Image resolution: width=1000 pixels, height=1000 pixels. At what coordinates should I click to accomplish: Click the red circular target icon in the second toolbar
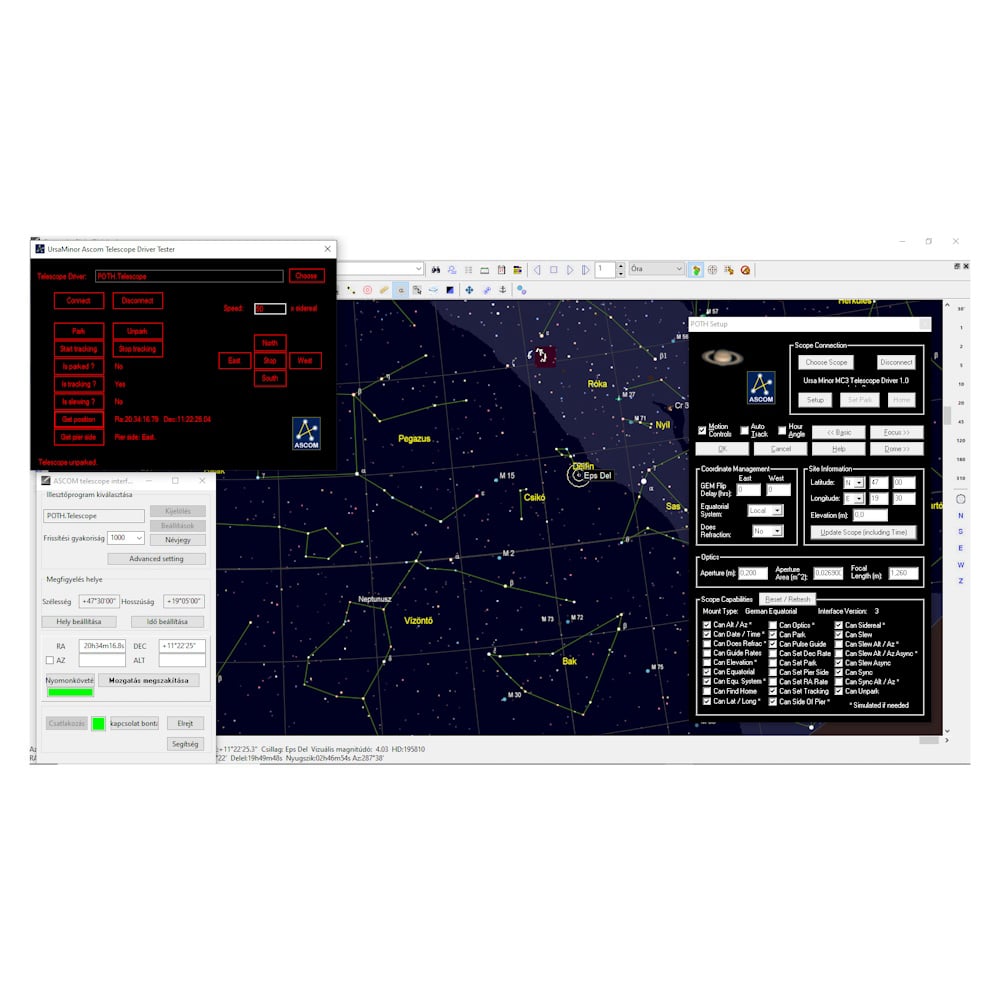pos(367,290)
